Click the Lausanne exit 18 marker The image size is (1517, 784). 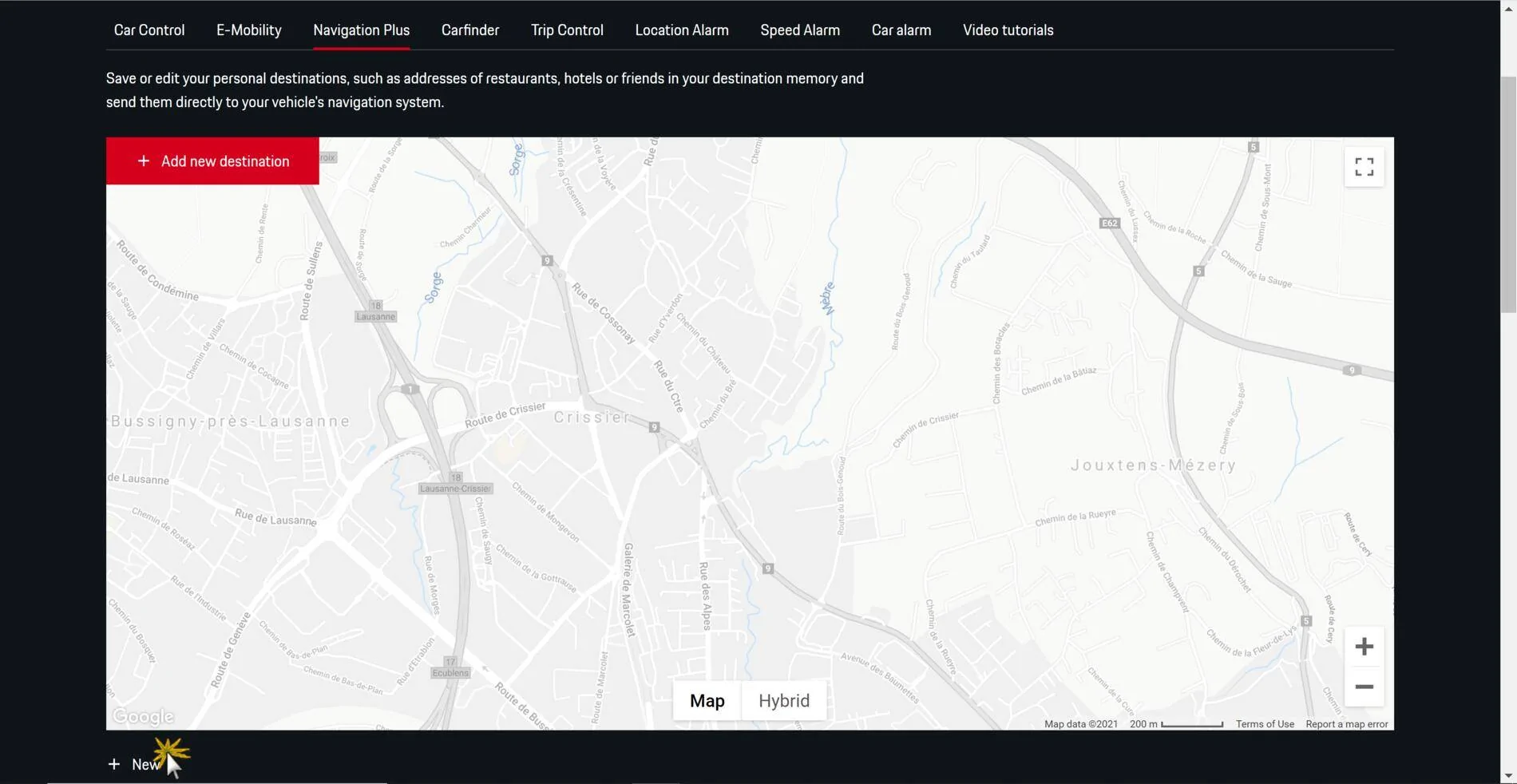click(375, 311)
